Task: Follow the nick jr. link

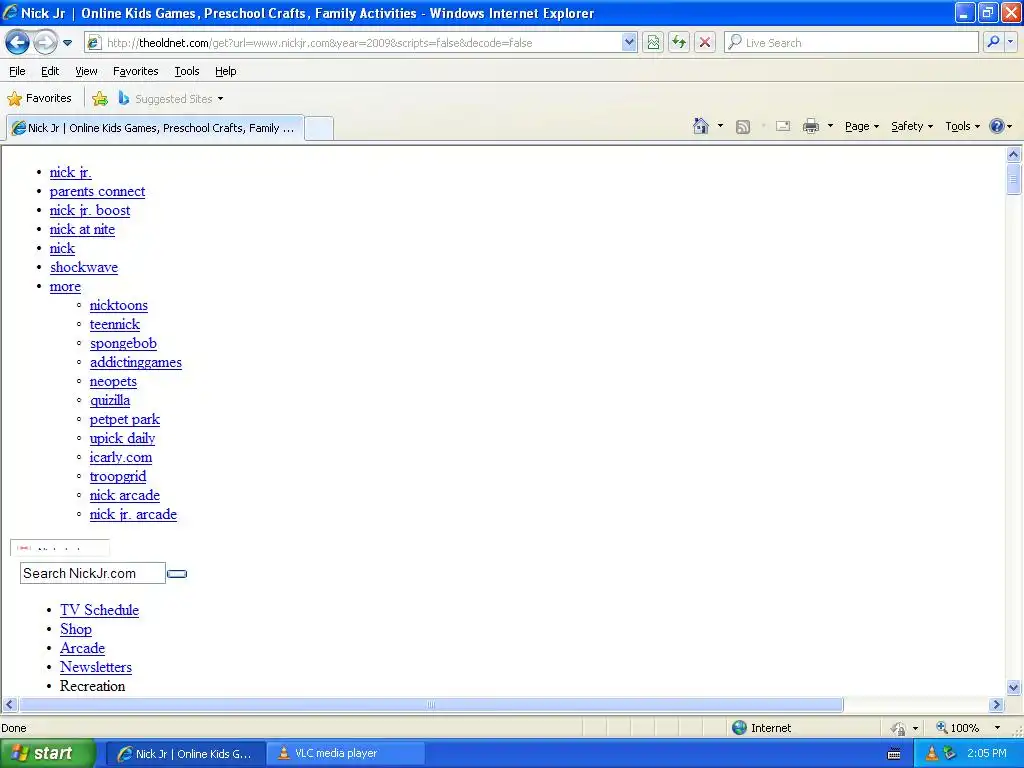Action: point(71,172)
